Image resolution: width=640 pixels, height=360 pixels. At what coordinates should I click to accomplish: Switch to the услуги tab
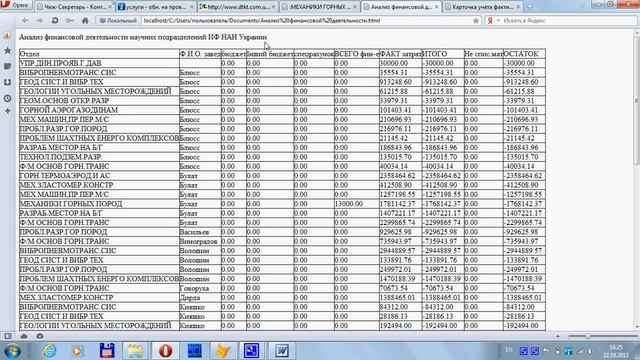(156, 7)
